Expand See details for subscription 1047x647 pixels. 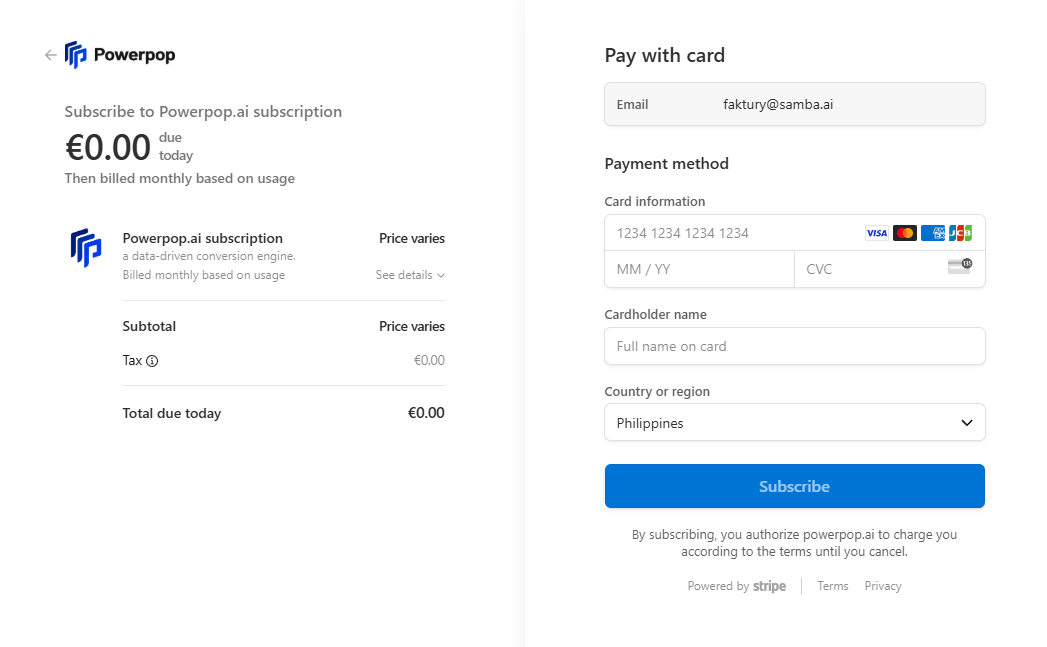pos(410,275)
